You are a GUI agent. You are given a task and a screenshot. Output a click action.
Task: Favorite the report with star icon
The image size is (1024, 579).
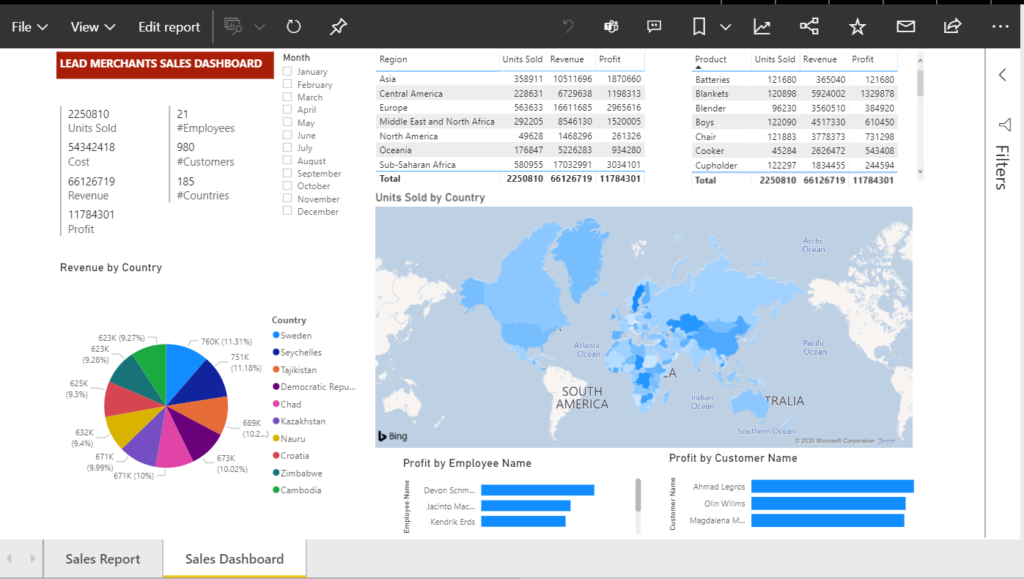click(x=857, y=27)
